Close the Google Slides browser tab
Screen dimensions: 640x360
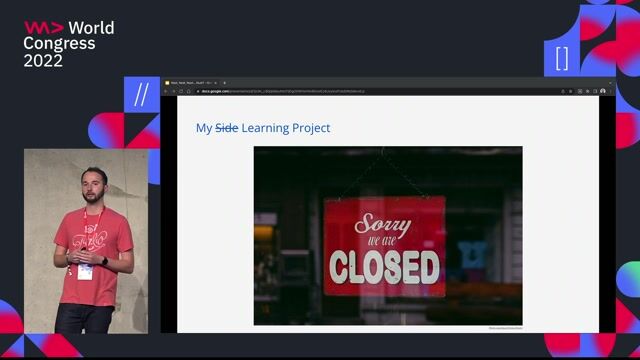point(216,83)
